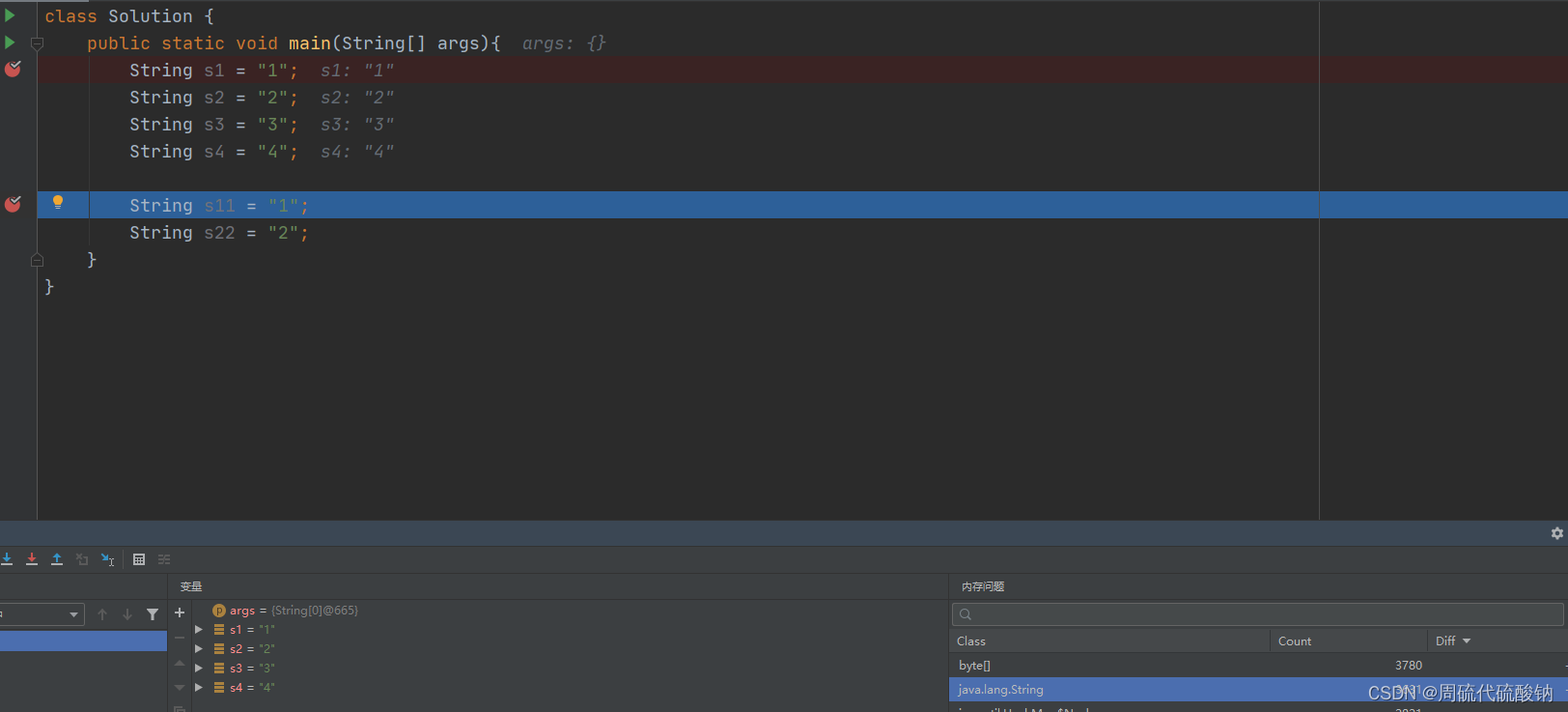This screenshot has width=1568, height=712.
Task: Place cursor on String s22 line
Action: pyautogui.click(x=219, y=233)
